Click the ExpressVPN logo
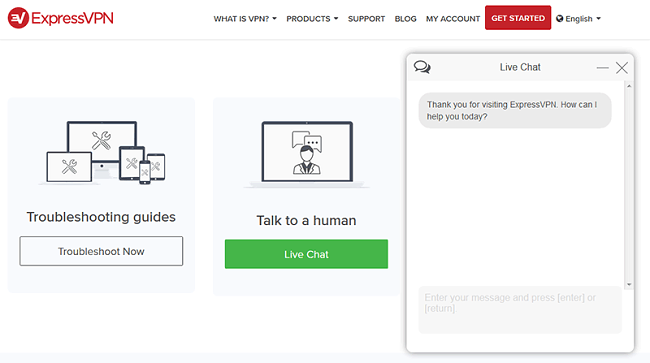Image resolution: width=650 pixels, height=363 pixels. pos(61,18)
